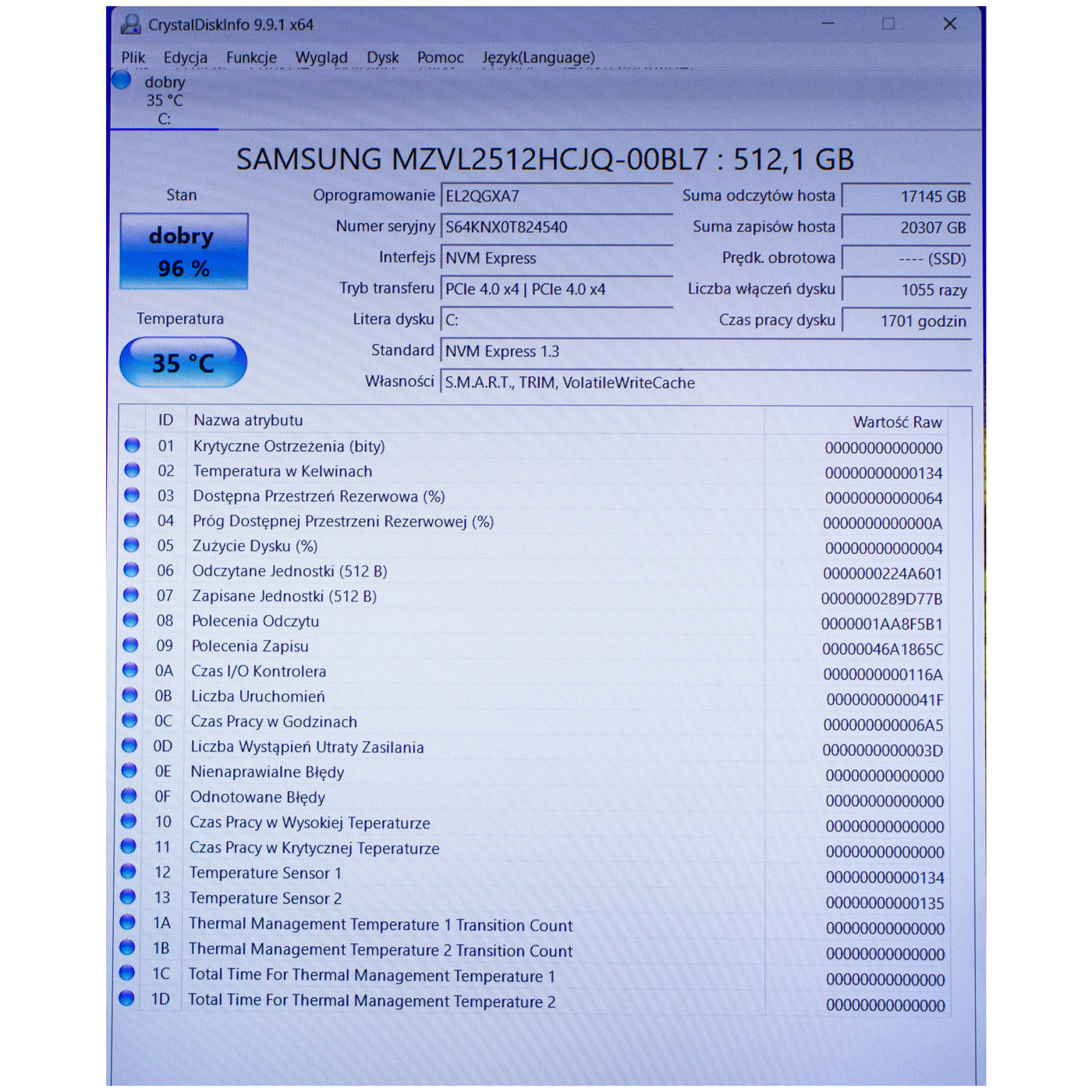The height and width of the screenshot is (1092, 1092).
Task: Click the Tryb transferu field PCIe 4.0 x4
Action: [x=557, y=289]
